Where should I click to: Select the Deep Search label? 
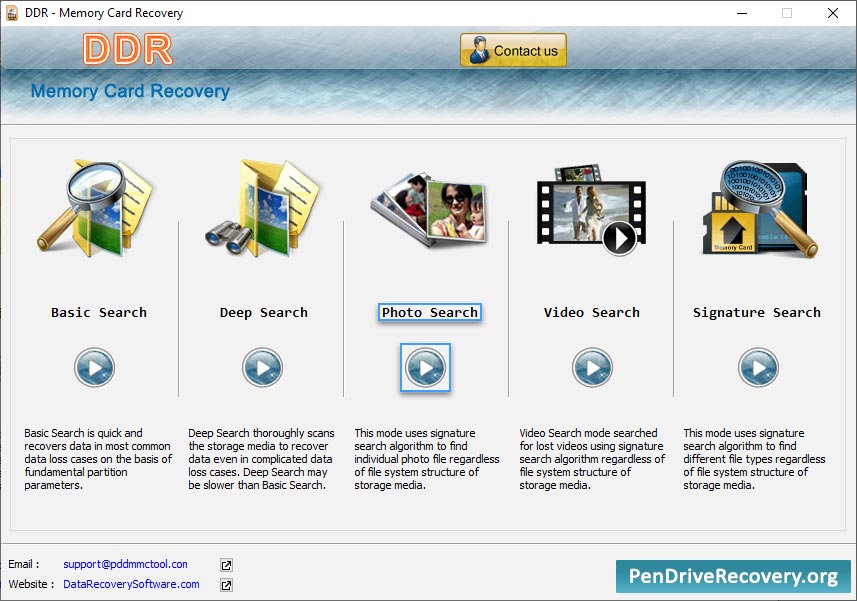click(x=263, y=313)
